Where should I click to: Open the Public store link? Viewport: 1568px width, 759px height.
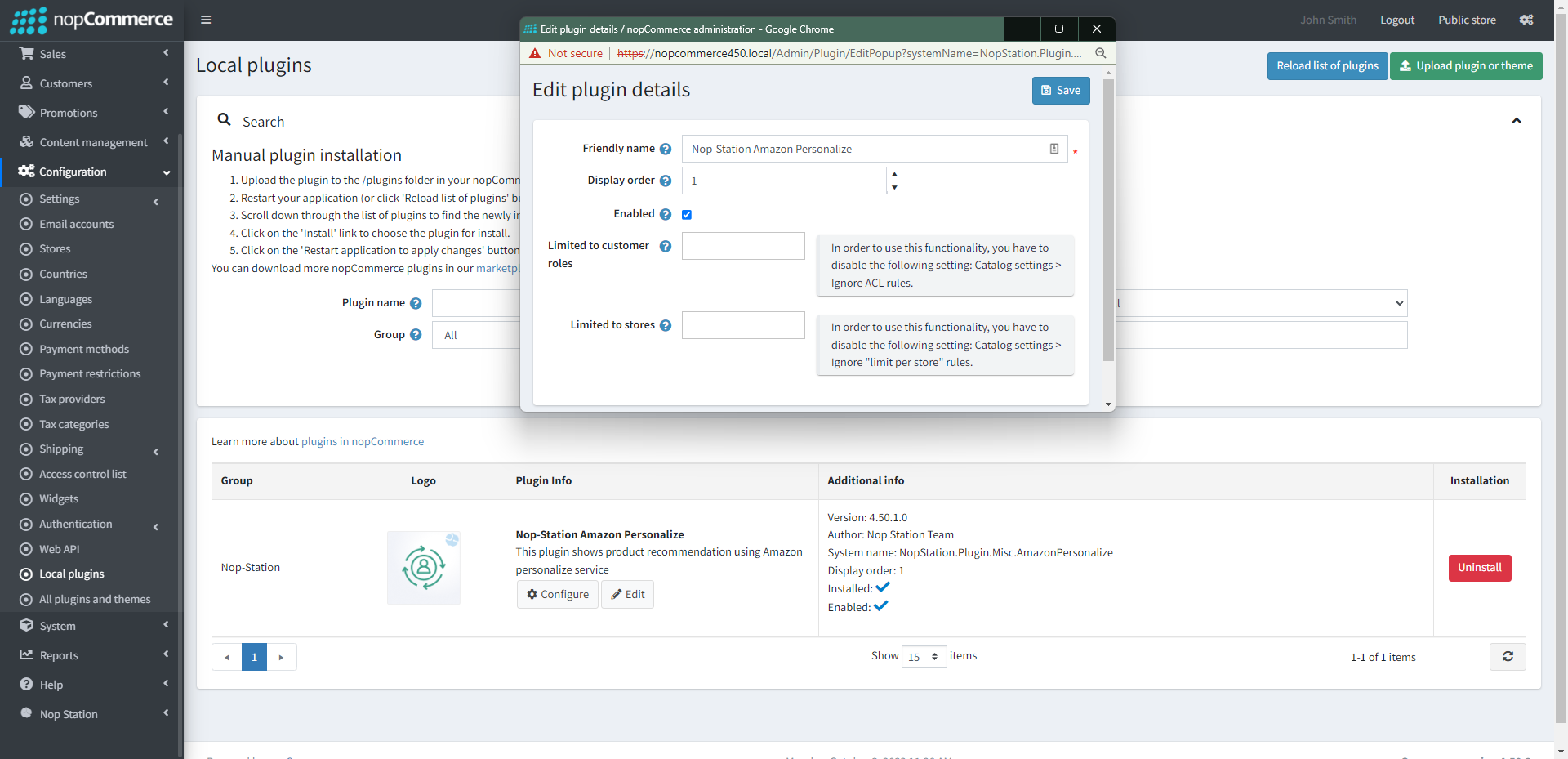1467,20
